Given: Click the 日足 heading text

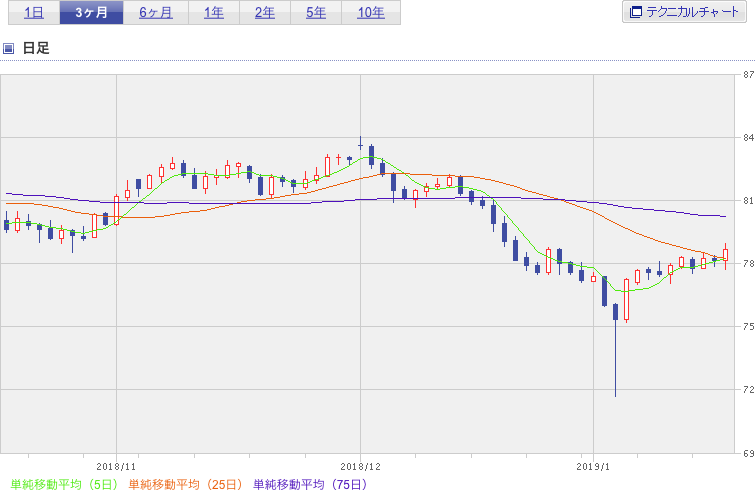Looking at the screenshot, I should [36, 48].
